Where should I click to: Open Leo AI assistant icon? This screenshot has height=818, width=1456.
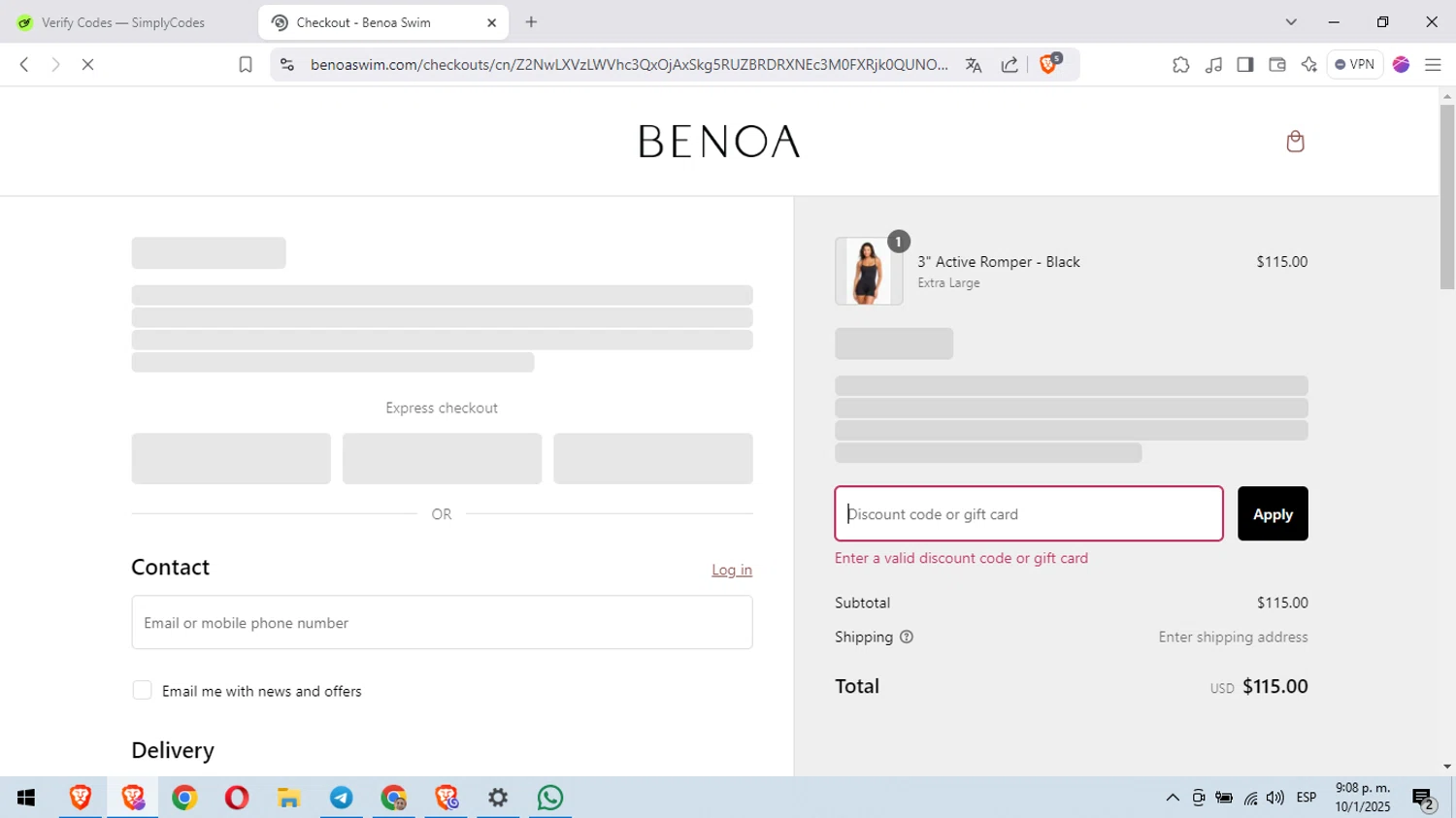[x=1309, y=65]
